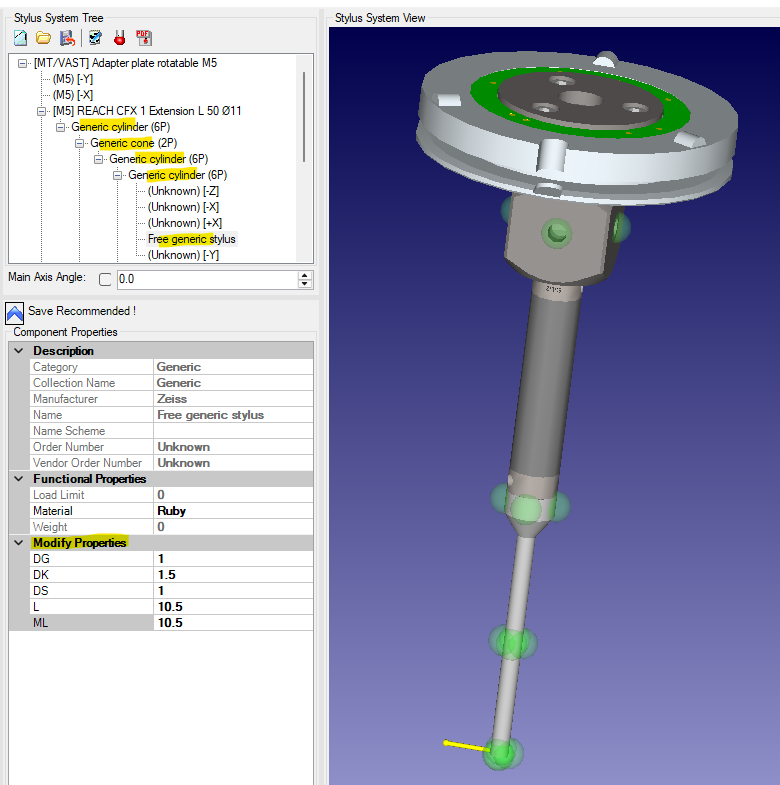Click the red stylus probe toolbar icon

[x=119, y=38]
